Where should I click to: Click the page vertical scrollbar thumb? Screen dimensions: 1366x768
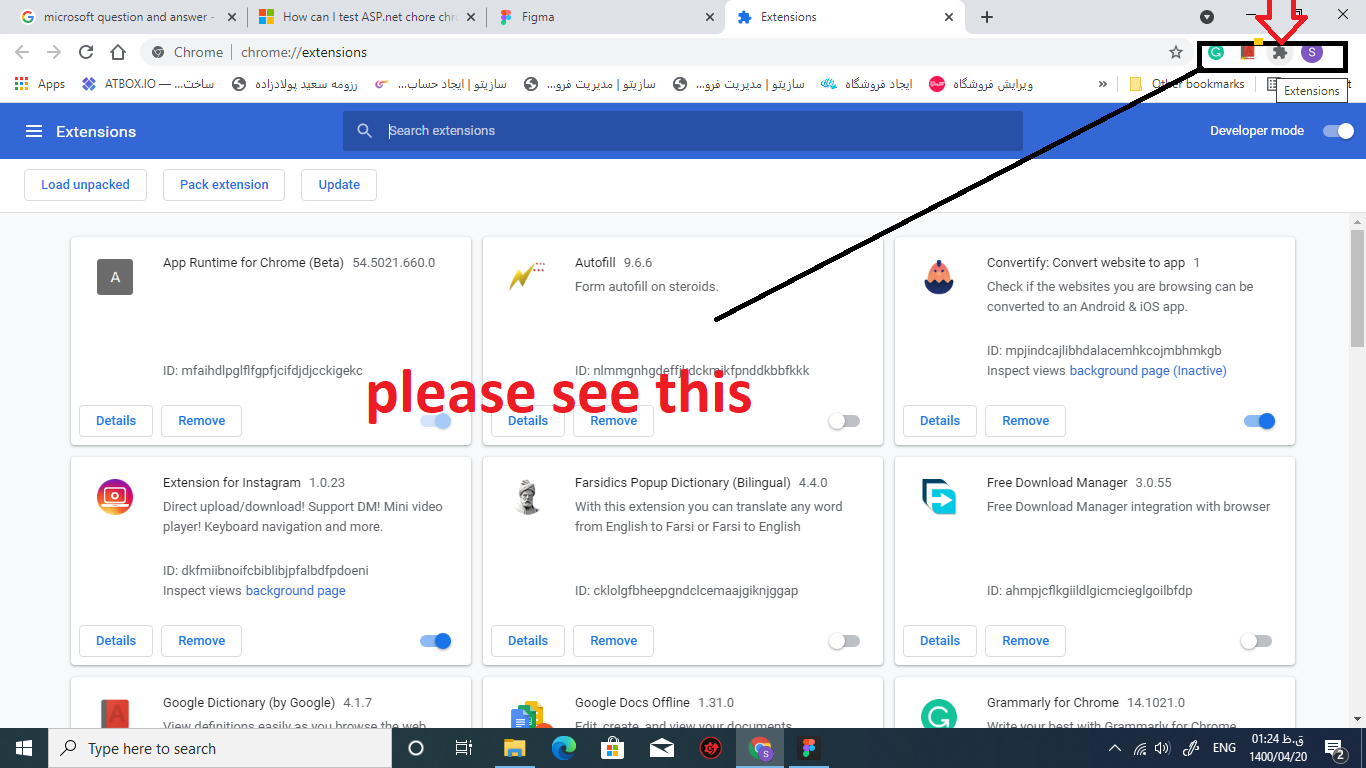(x=1357, y=290)
